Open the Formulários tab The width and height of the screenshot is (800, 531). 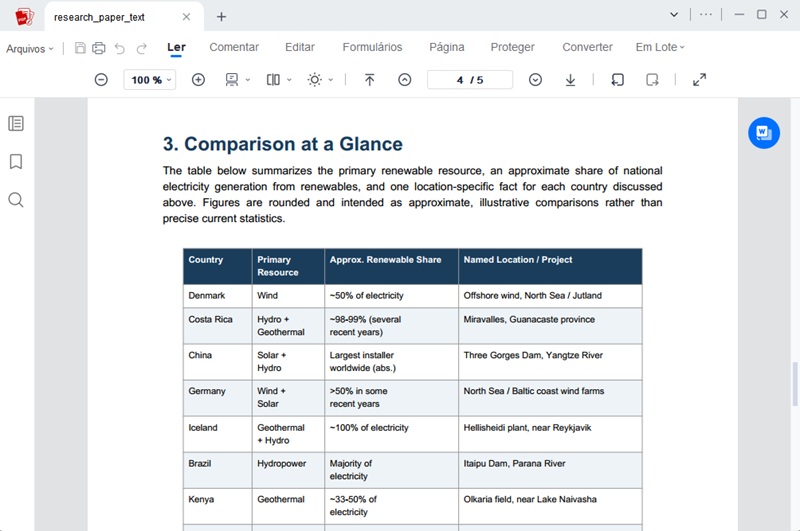coord(372,47)
